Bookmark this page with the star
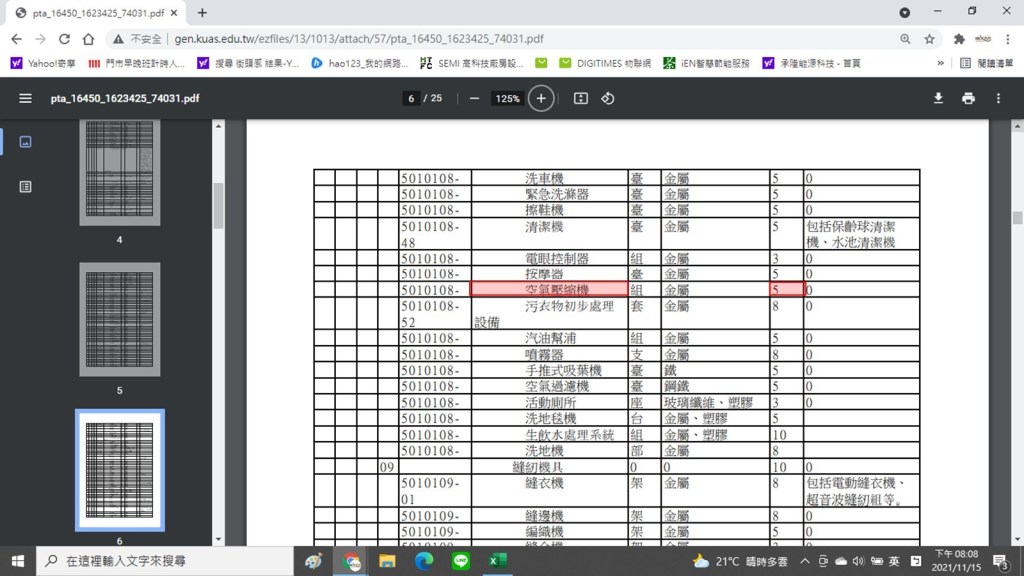Image resolution: width=1024 pixels, height=576 pixels. 929,39
